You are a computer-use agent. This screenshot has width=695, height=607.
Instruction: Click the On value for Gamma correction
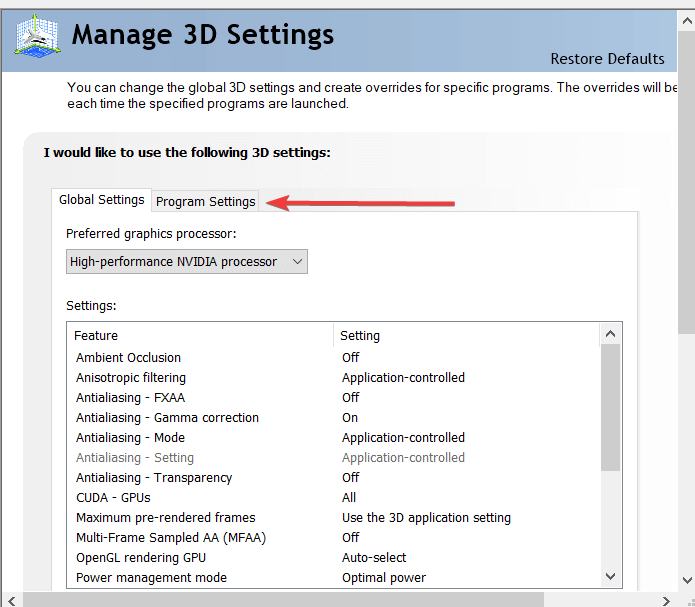coord(350,417)
